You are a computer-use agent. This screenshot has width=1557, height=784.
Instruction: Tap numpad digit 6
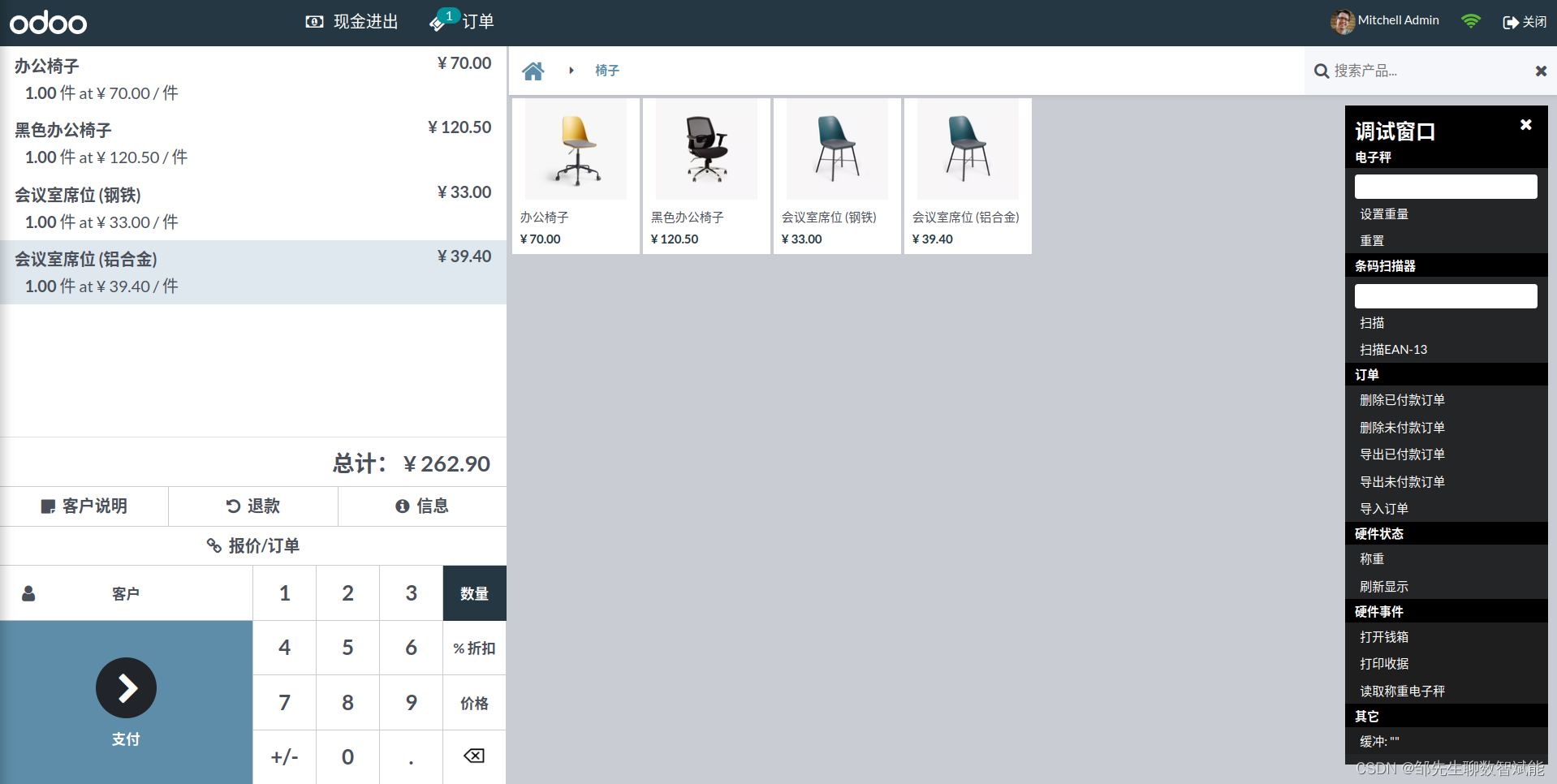click(411, 648)
